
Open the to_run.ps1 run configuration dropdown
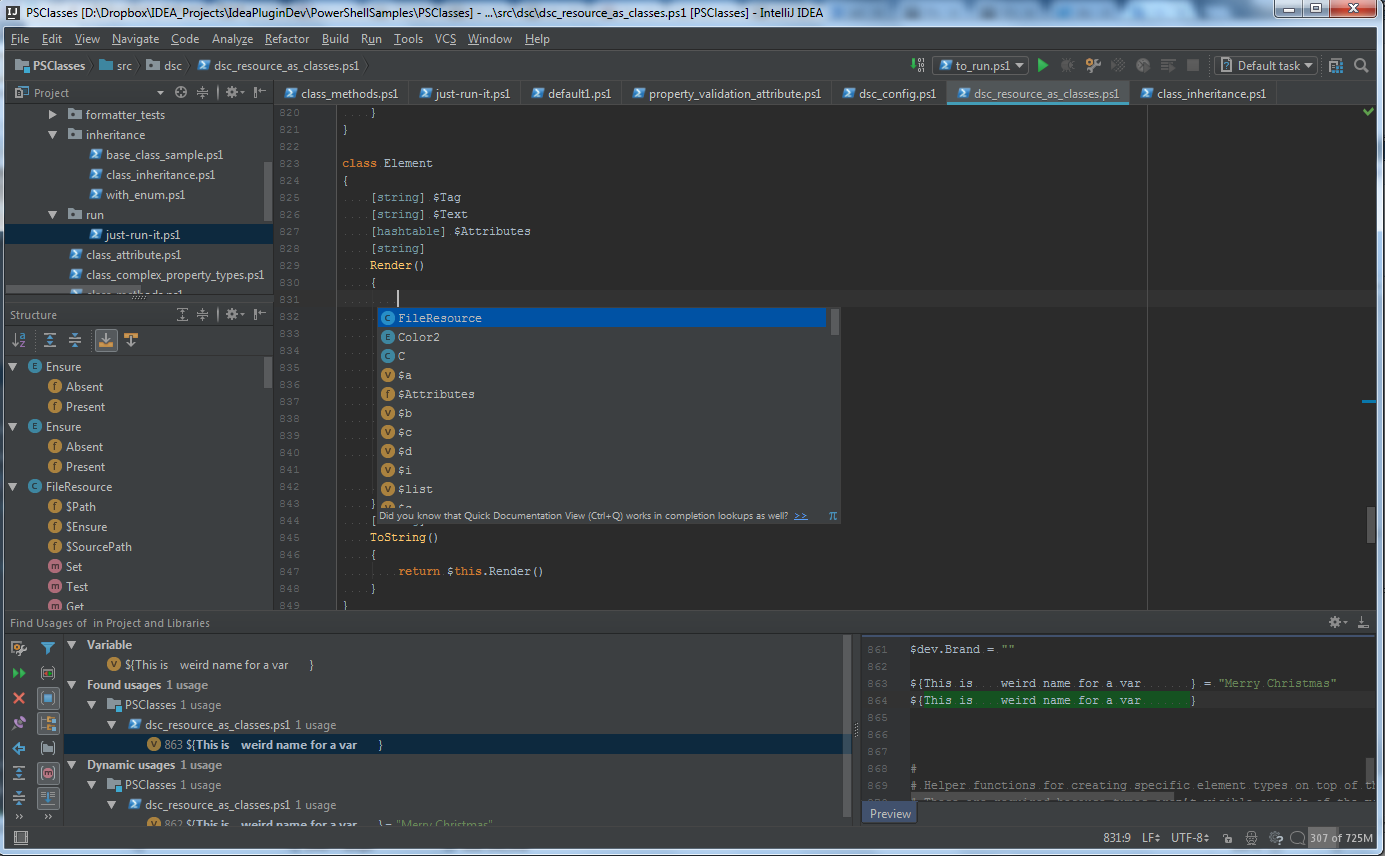980,65
